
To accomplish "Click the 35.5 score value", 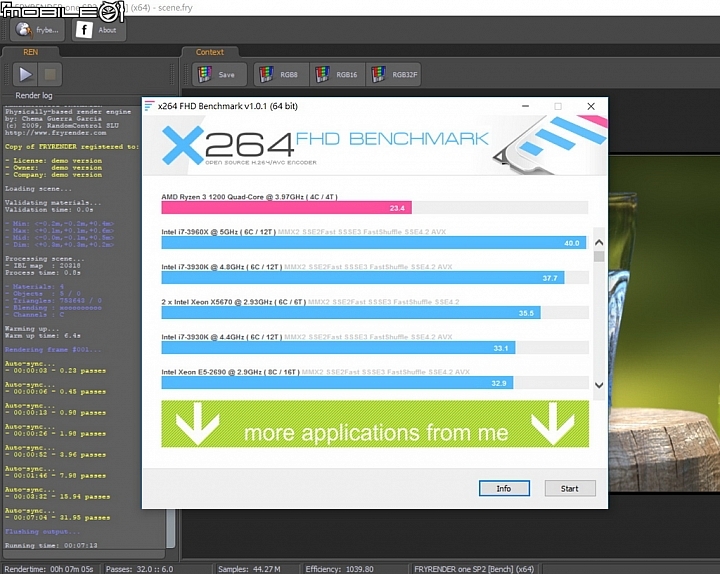I will point(526,313).
